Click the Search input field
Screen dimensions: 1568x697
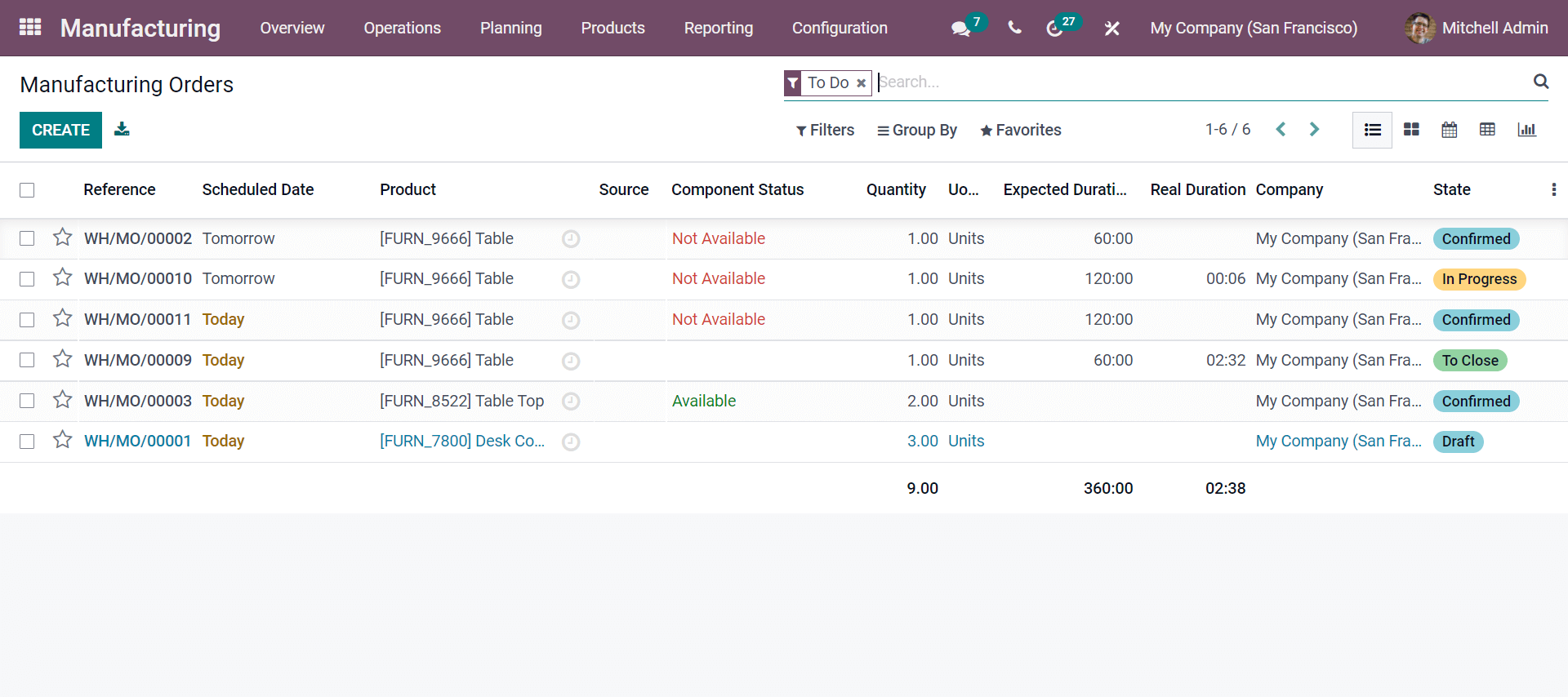[x=1200, y=82]
